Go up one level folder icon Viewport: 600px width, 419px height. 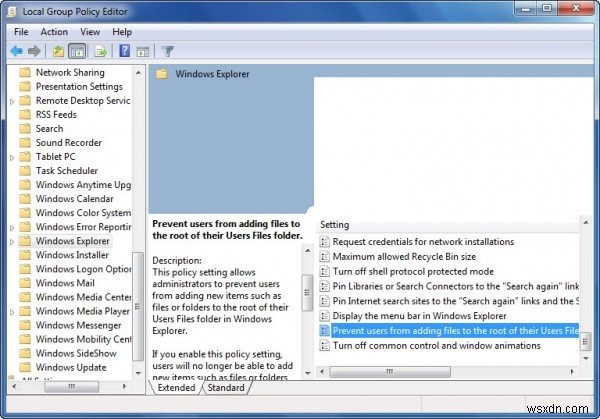58,51
